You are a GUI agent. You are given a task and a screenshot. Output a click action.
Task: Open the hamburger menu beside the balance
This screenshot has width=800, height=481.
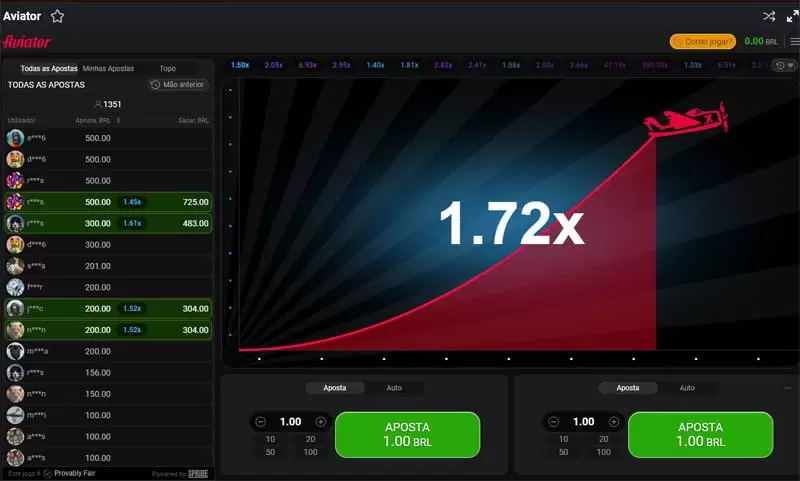pyautogui.click(x=792, y=42)
